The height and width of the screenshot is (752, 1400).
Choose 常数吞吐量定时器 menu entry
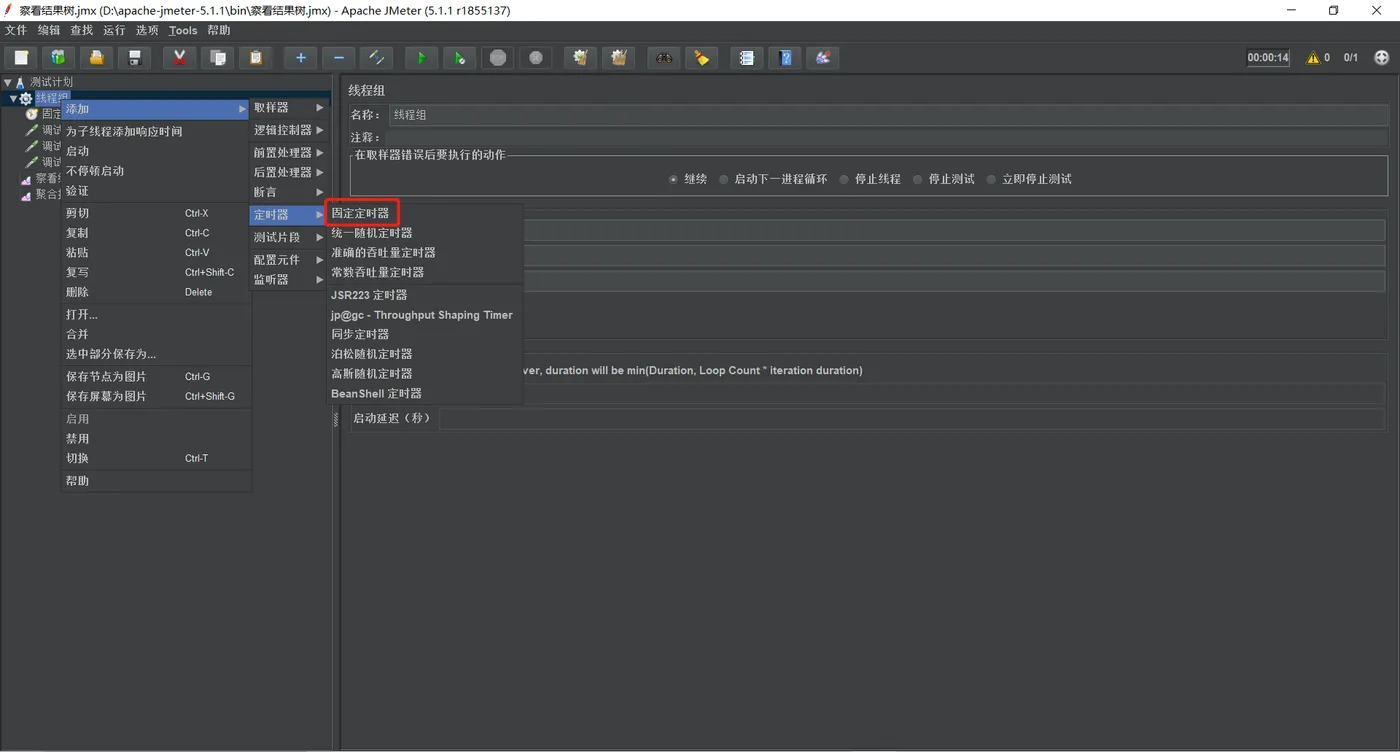(x=425, y=272)
